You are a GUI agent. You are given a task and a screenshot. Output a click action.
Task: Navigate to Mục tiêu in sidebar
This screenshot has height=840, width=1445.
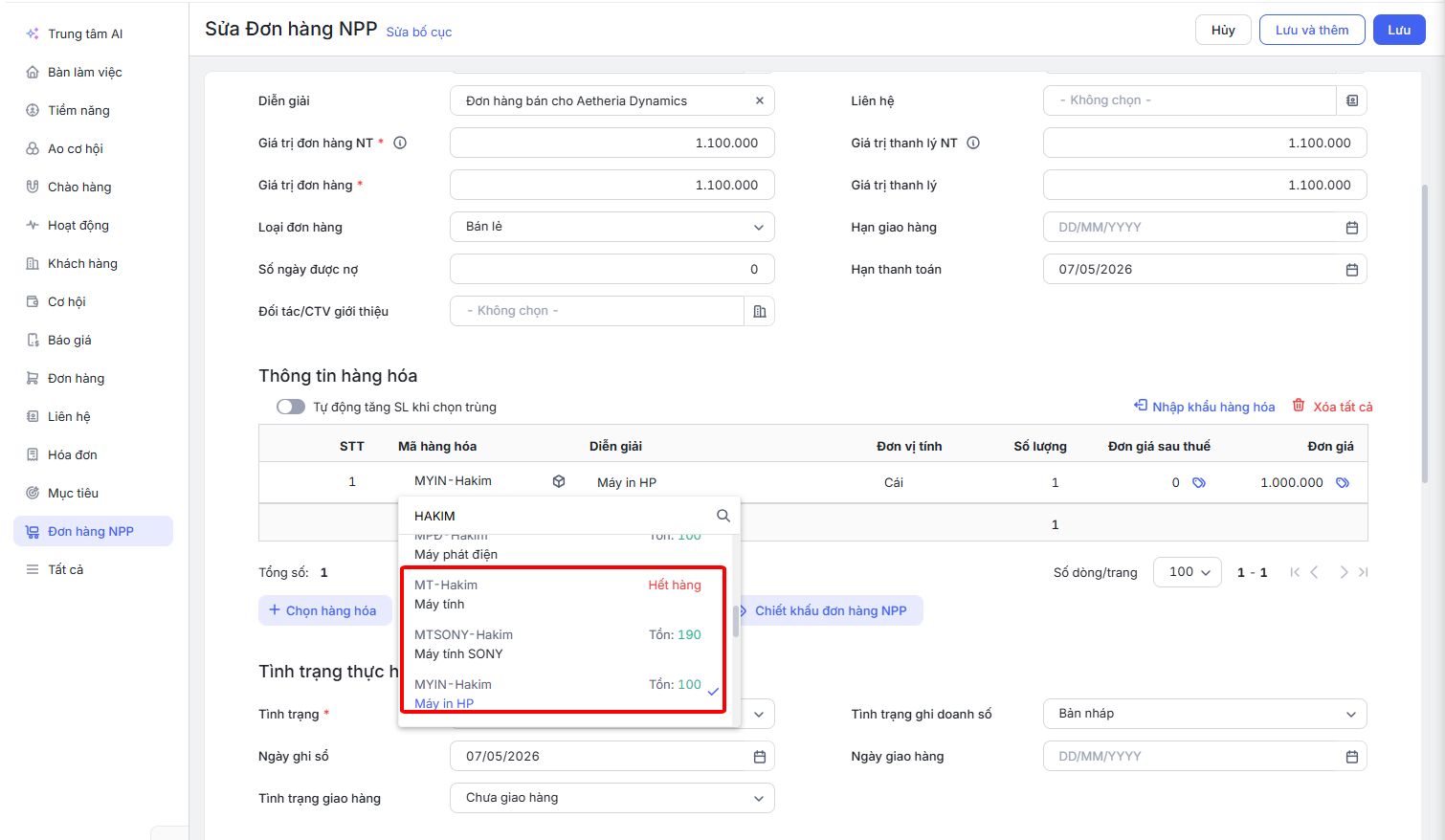tap(93, 493)
